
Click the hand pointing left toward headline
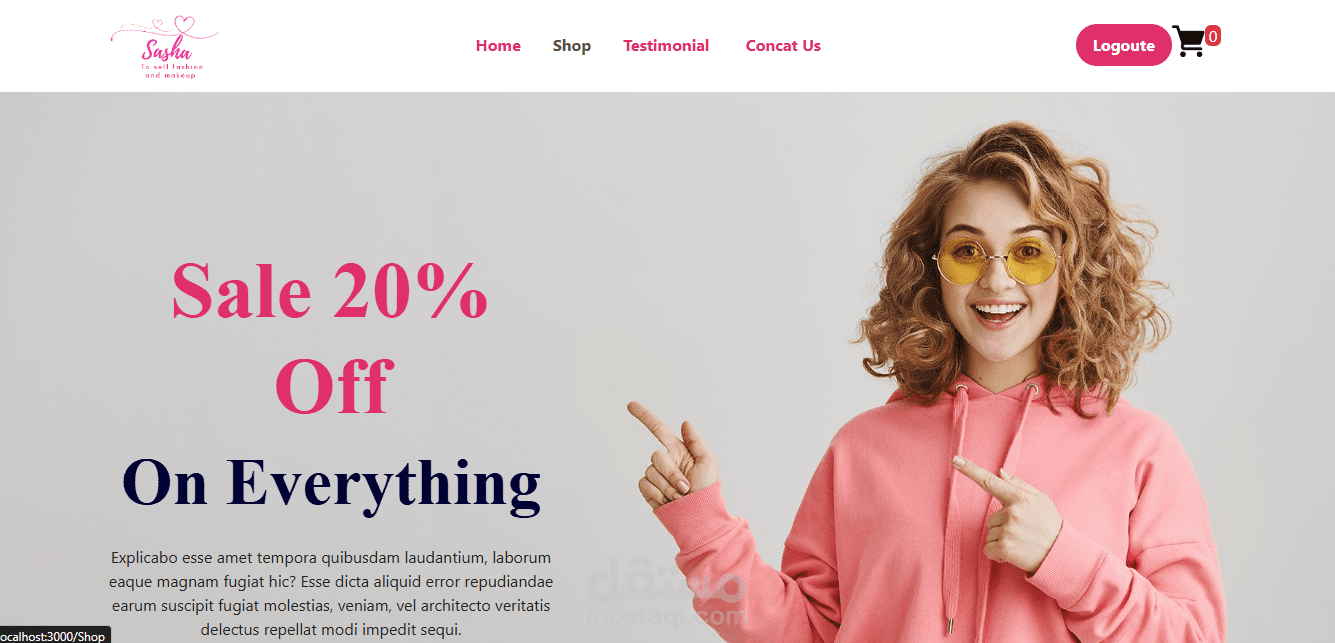point(670,451)
